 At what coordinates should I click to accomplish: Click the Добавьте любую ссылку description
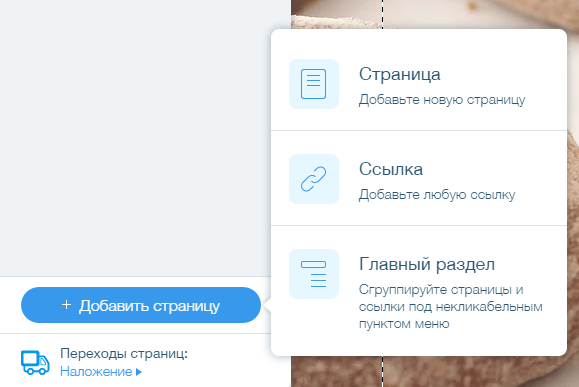click(x=437, y=195)
